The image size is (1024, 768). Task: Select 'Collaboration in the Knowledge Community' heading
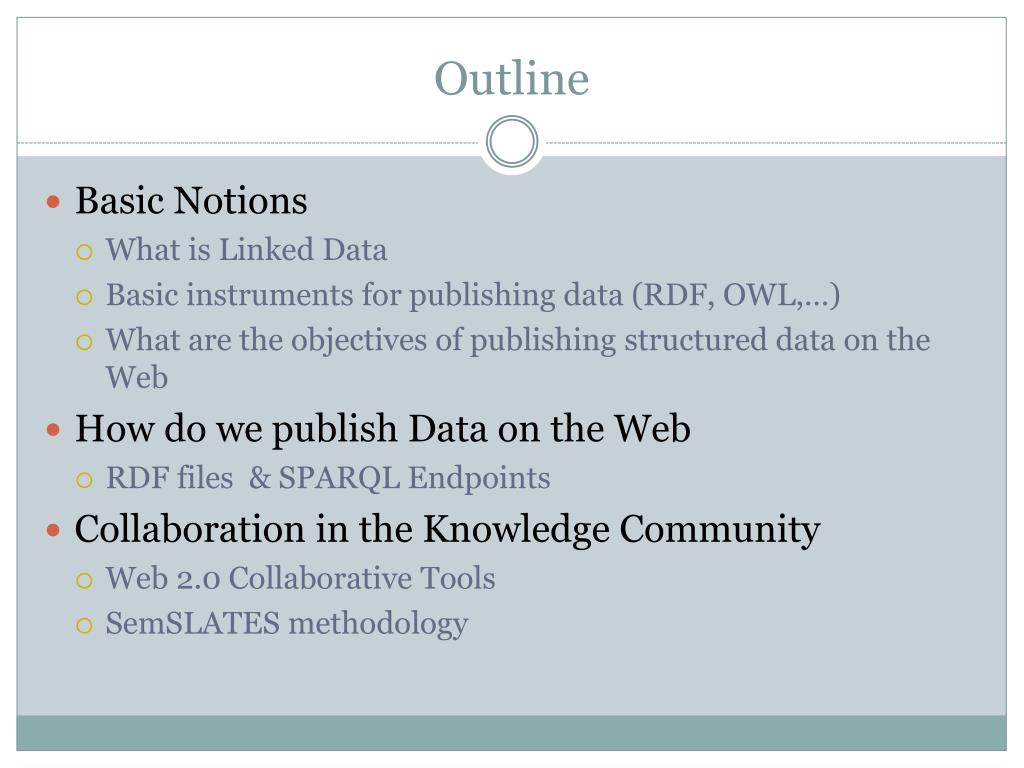(447, 530)
